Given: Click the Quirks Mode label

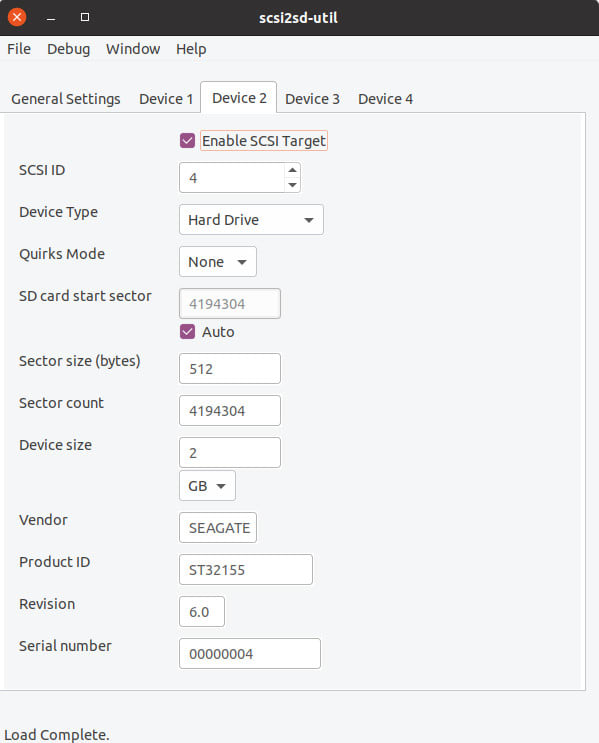Looking at the screenshot, I should click(62, 254).
